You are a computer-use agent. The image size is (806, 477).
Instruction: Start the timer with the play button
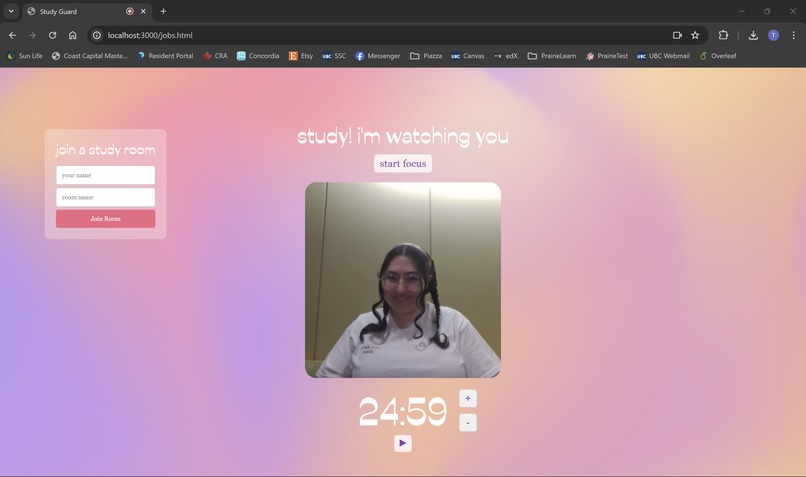click(x=402, y=443)
